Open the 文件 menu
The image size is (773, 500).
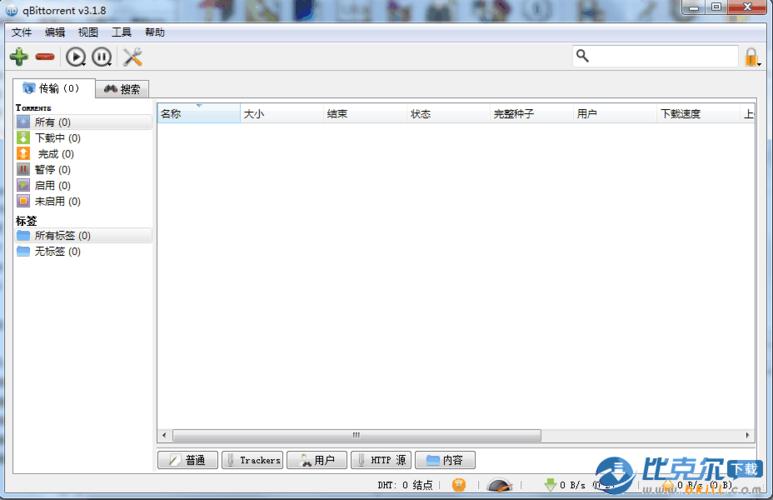(22, 33)
